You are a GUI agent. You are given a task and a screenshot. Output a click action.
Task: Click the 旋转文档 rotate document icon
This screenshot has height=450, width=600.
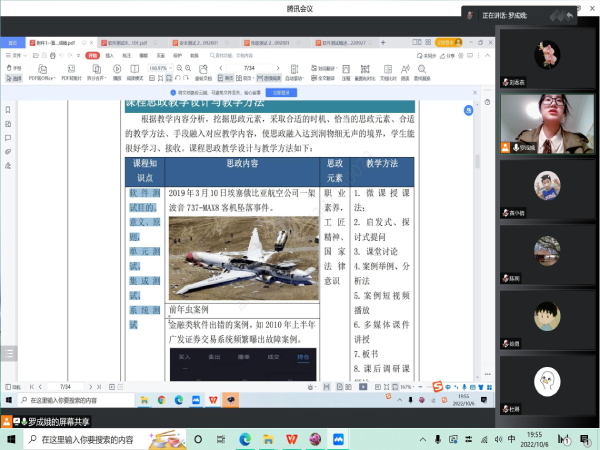click(203, 72)
